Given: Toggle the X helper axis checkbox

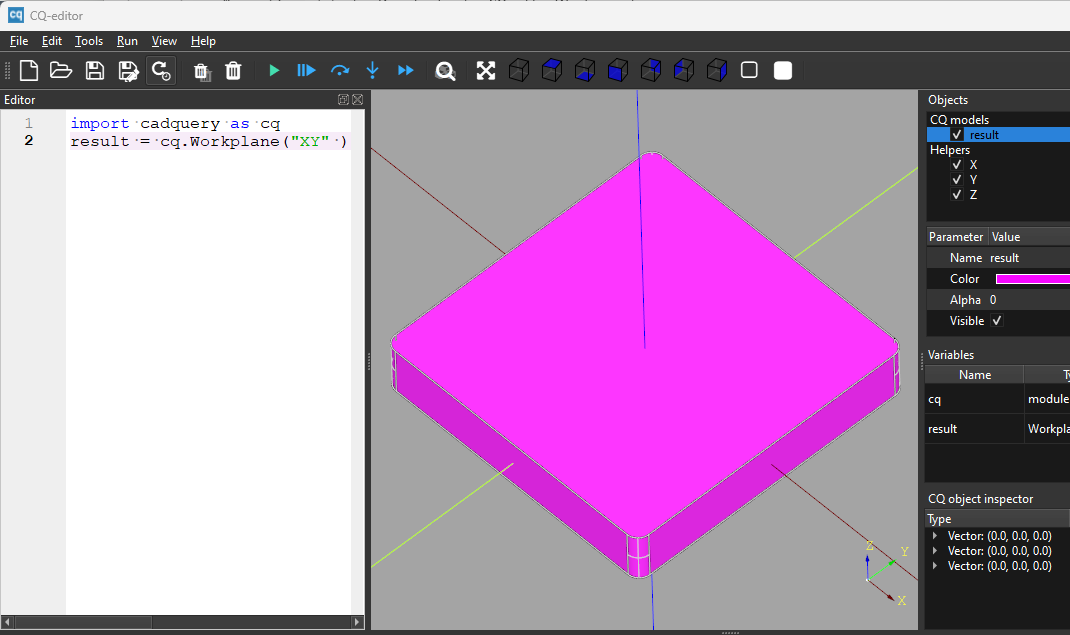Looking at the screenshot, I should click(x=957, y=165).
